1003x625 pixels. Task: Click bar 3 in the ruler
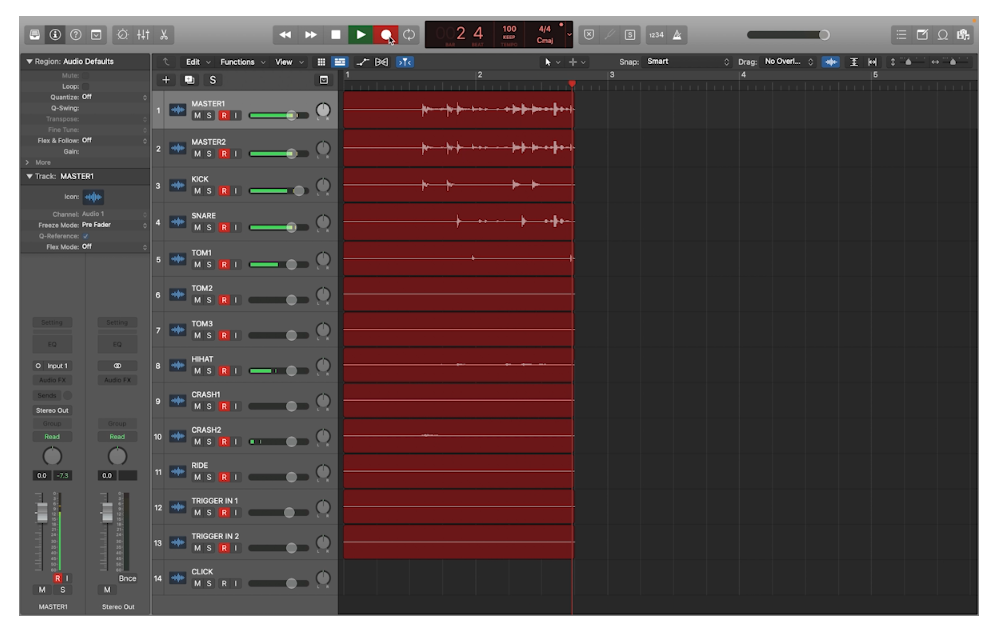pos(612,75)
